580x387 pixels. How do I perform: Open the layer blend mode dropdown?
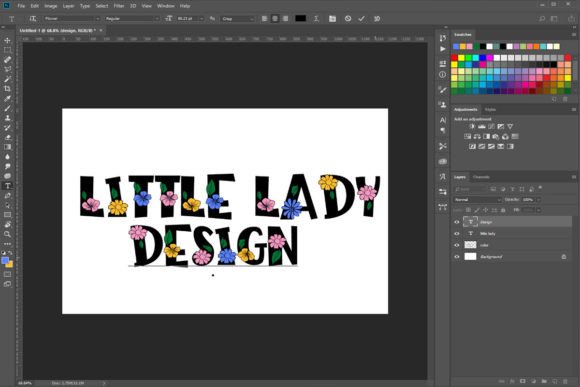[x=478, y=200]
